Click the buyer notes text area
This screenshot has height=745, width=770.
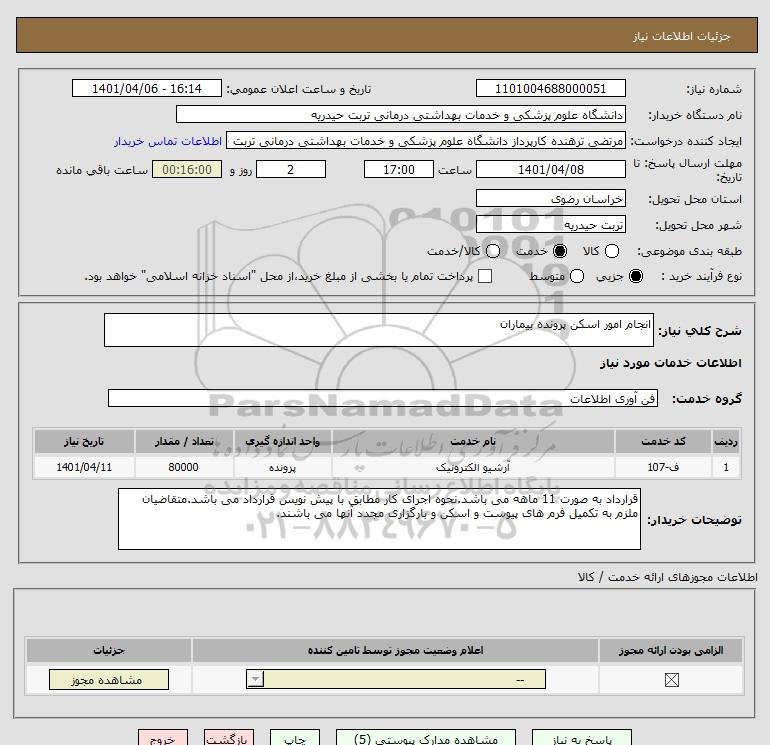(x=379, y=519)
